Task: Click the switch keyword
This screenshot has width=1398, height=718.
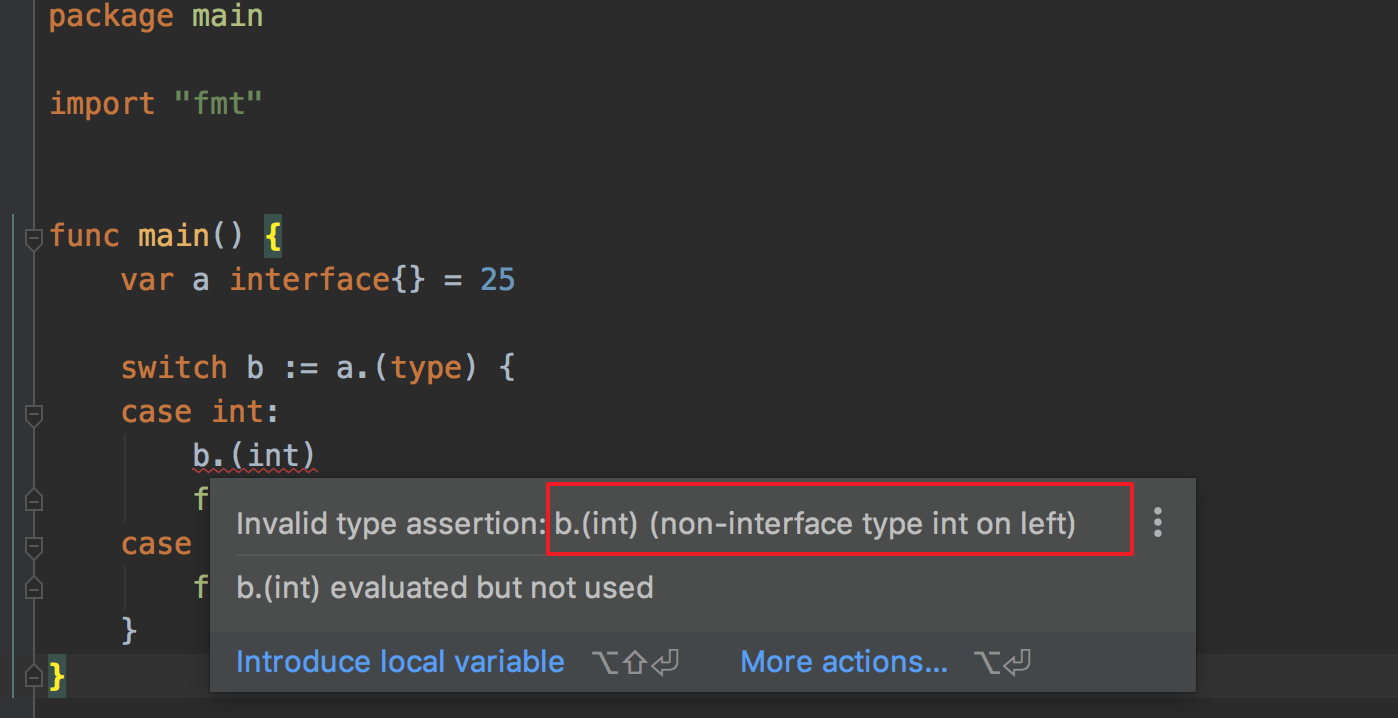Action: coord(174,368)
